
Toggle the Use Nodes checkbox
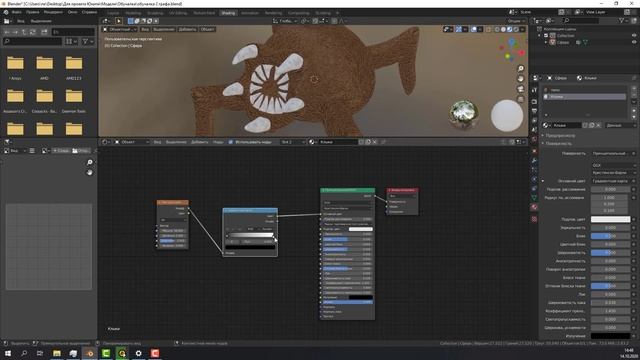click(x=231, y=142)
